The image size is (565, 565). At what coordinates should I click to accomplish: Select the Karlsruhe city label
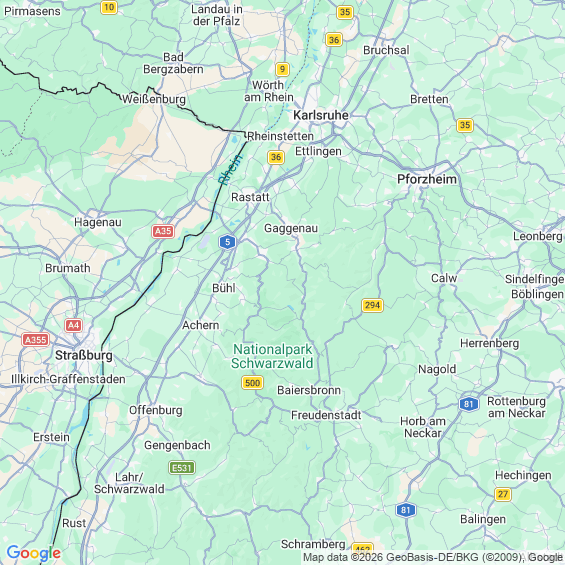point(321,115)
